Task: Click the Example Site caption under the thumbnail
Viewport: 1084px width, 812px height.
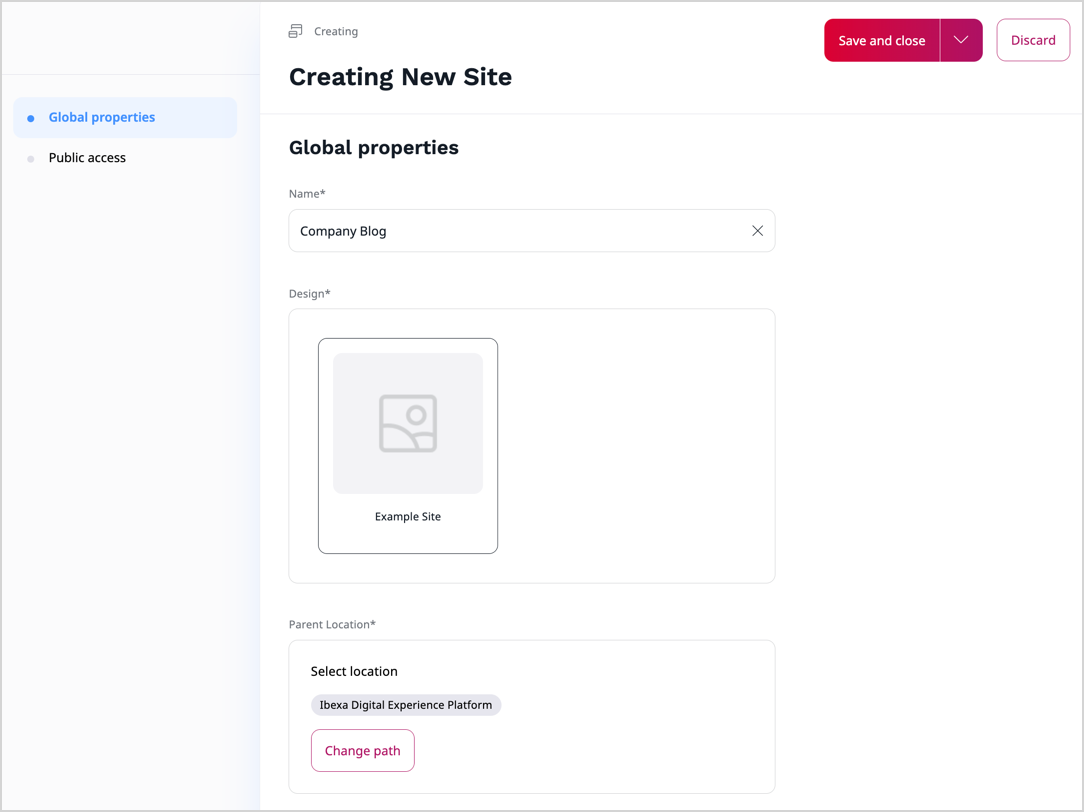Action: coord(408,516)
